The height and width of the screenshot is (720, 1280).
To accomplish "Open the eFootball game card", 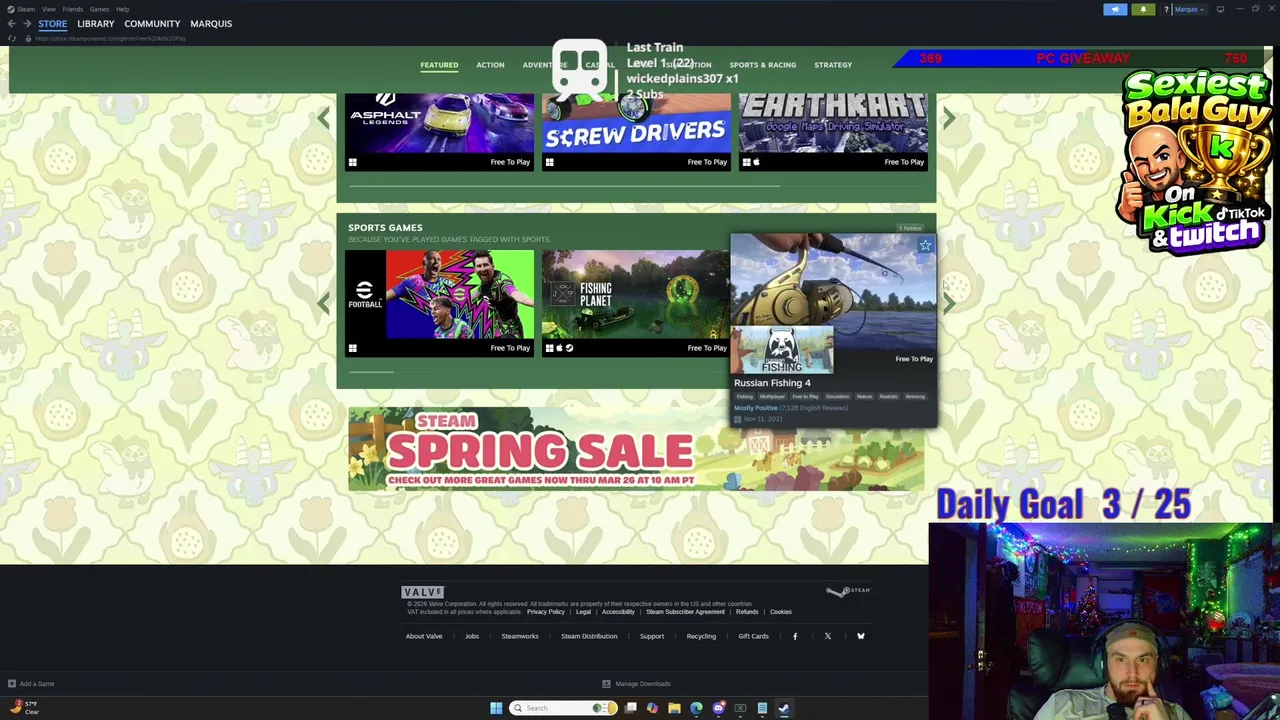I will pyautogui.click(x=439, y=302).
